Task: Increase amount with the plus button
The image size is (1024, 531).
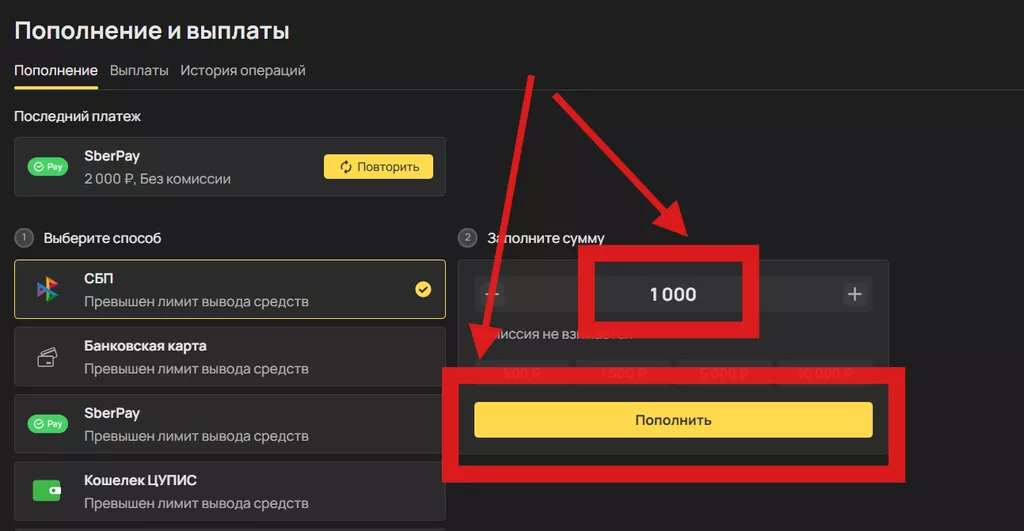Action: tap(854, 294)
